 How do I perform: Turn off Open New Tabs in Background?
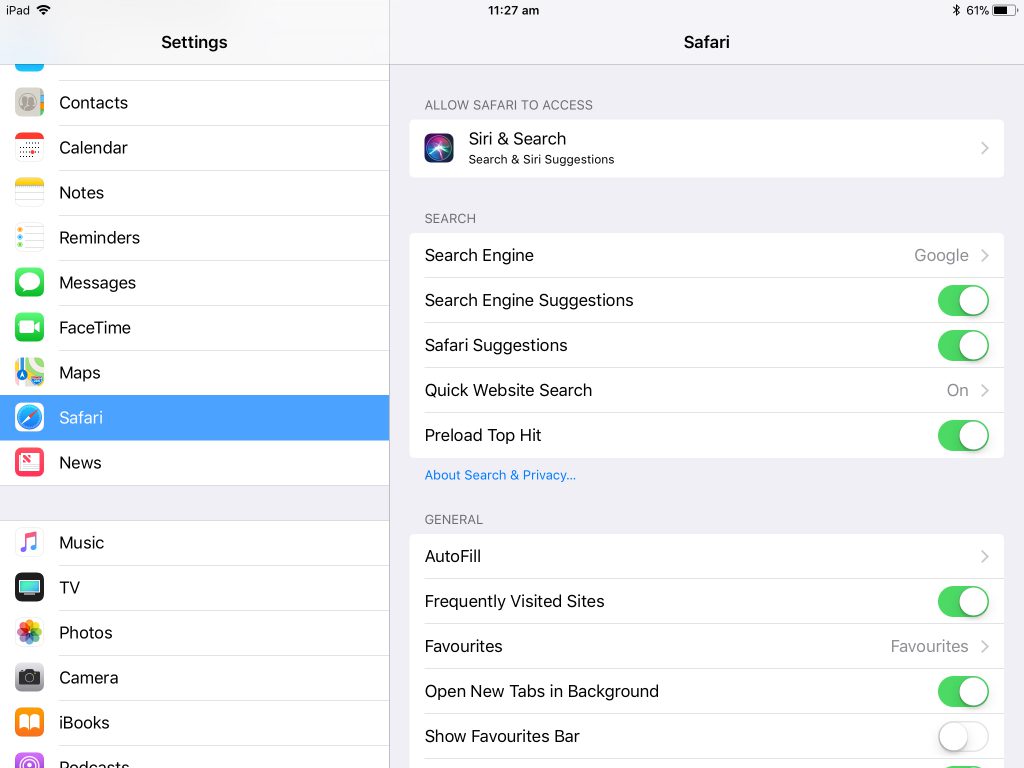963,692
